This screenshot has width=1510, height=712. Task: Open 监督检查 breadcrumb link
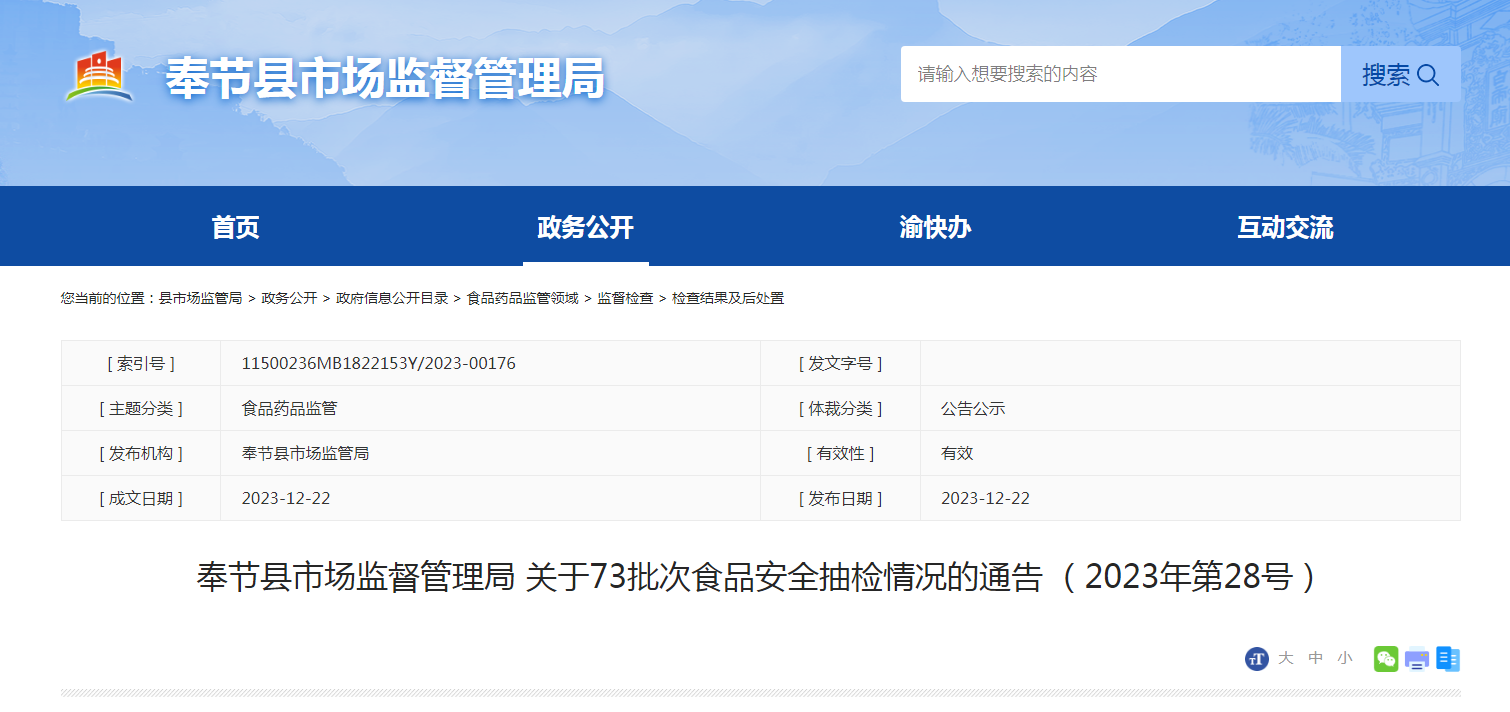tap(625, 298)
